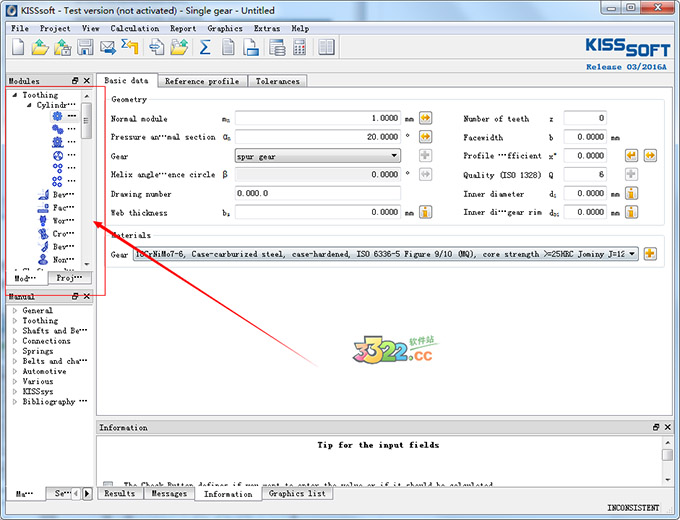Screen dimensions: 680x520
Task: Click the Modules tree scrollbar thumb
Action: click(x=86, y=121)
